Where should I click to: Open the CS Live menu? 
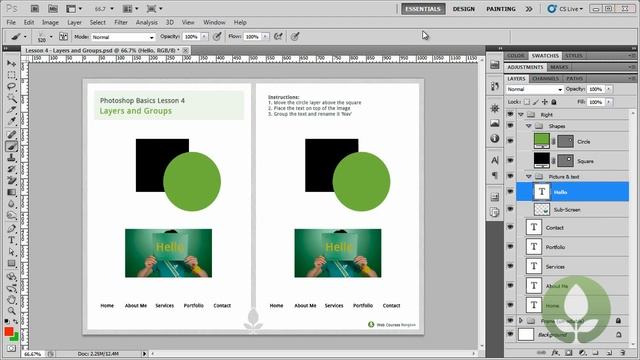566,9
